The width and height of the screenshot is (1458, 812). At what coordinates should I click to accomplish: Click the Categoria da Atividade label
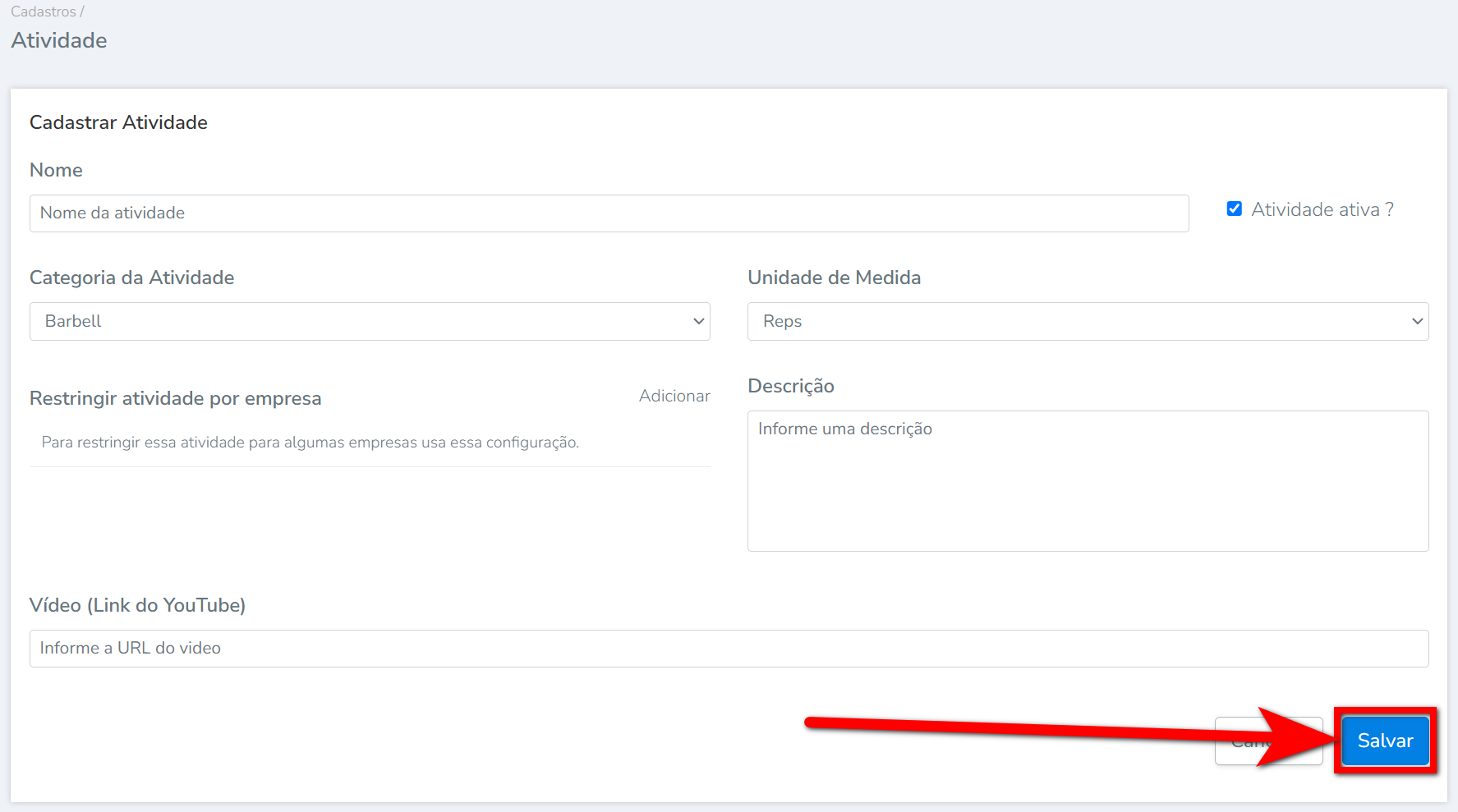(131, 278)
